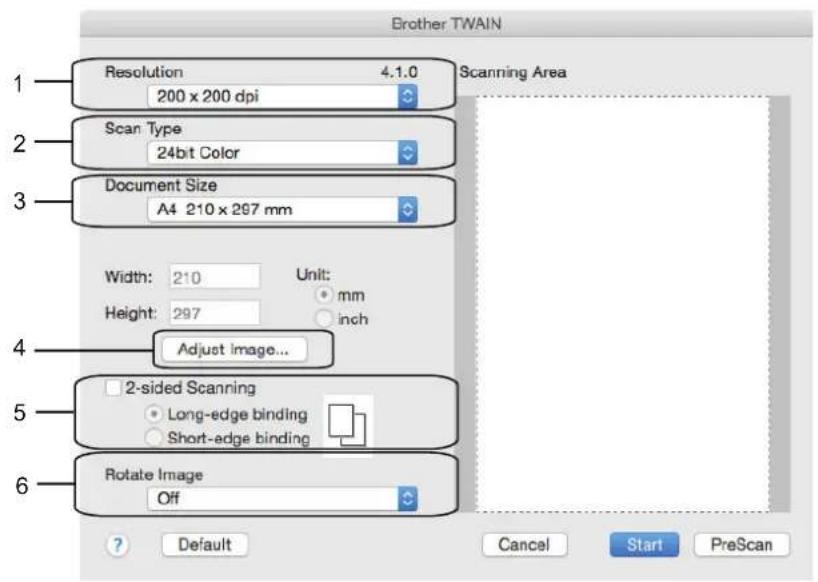Click inside the Scanning Area preview

(622, 304)
